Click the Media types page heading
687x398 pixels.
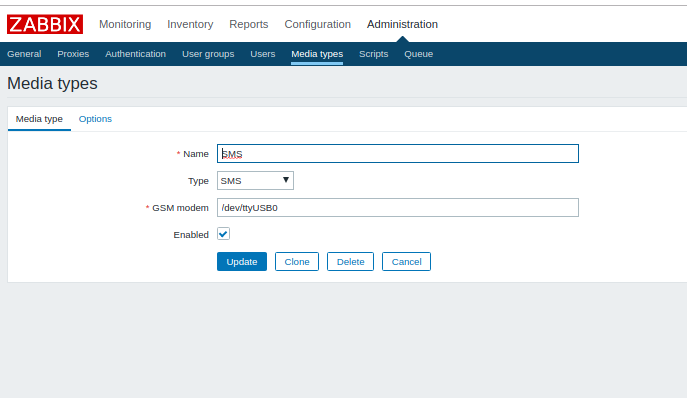pos(52,83)
